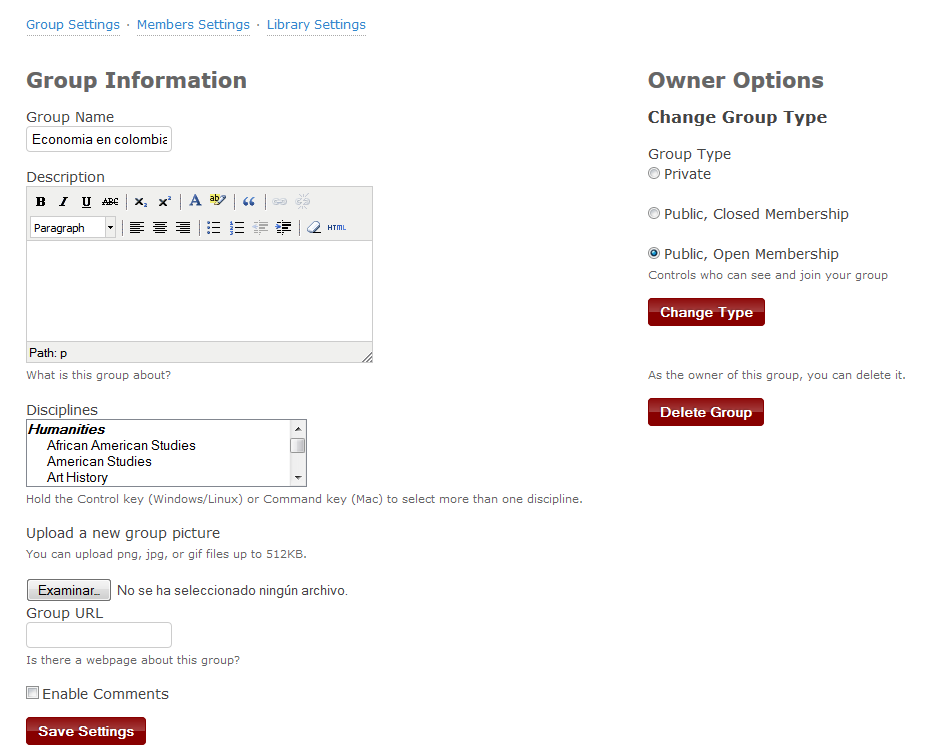Apply superscript formatting
940x752 pixels.
point(164,201)
